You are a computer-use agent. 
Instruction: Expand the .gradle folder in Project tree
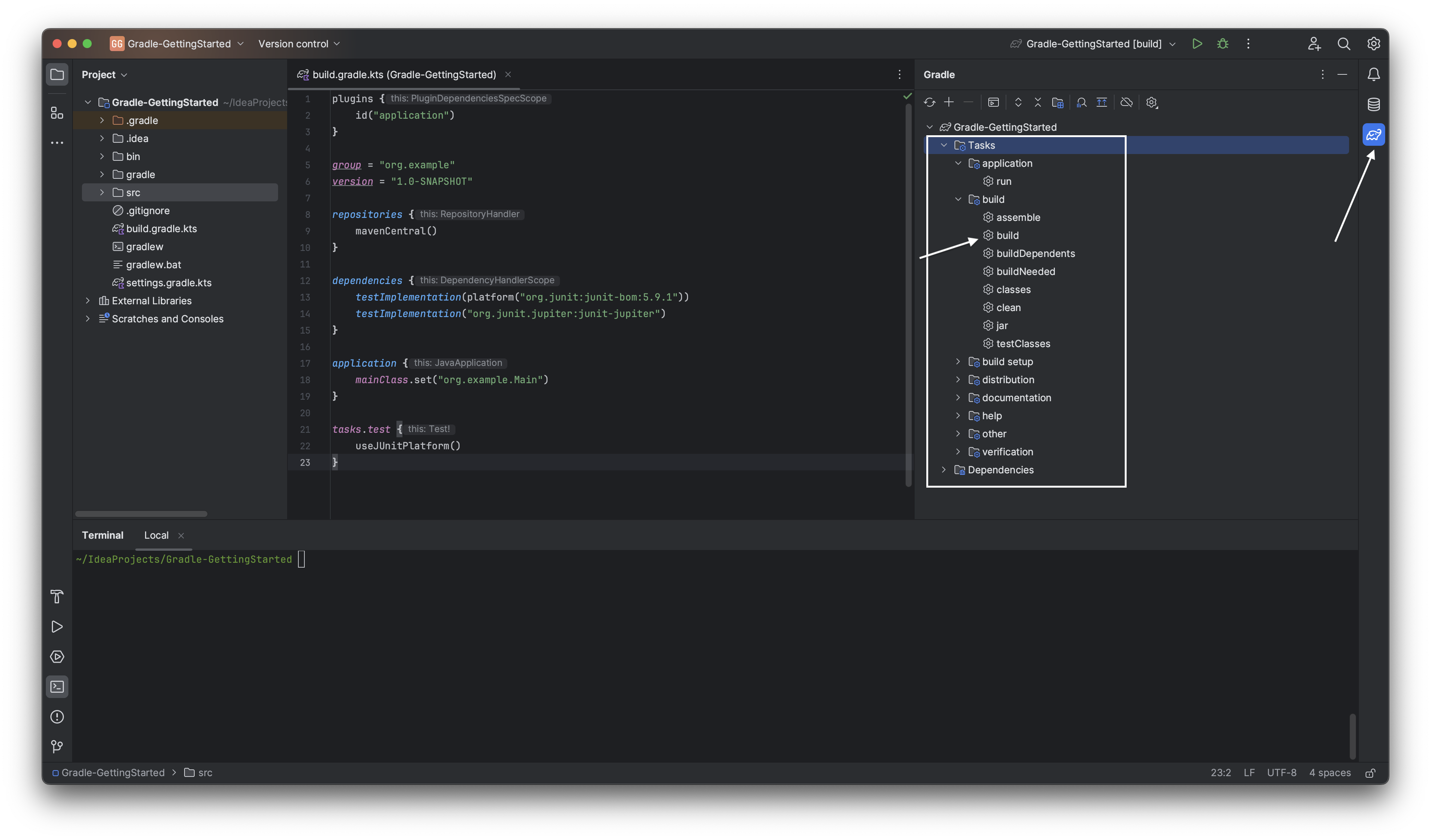[101, 120]
